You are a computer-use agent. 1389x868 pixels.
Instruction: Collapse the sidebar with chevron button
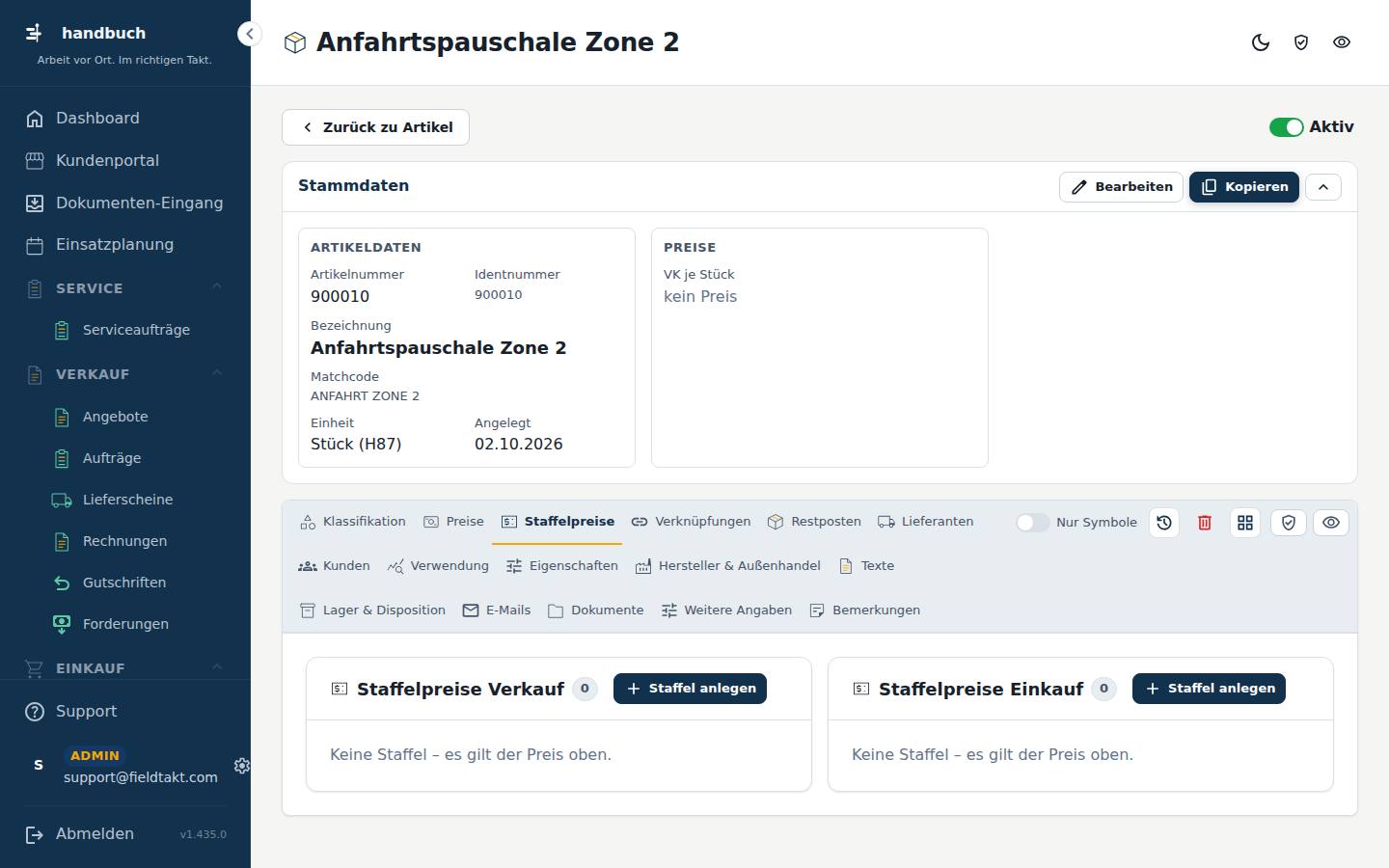tap(249, 34)
